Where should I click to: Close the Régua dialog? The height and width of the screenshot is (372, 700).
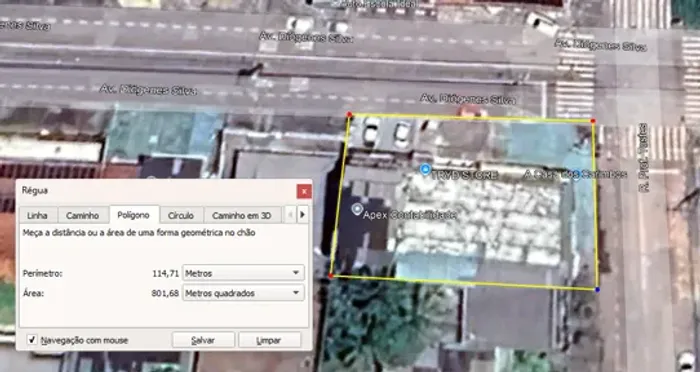[x=304, y=192]
